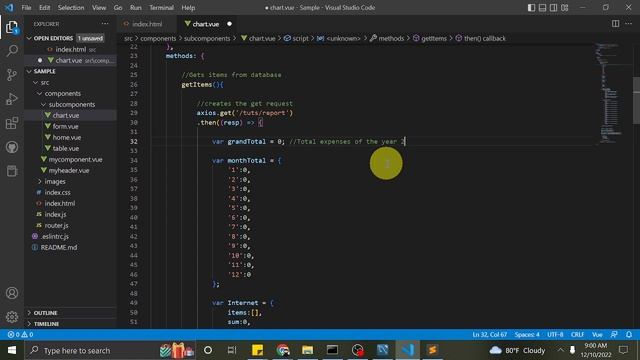Click the editor vertical scrollbar
Image resolution: width=640 pixels, height=360 pixels.
click(x=636, y=100)
